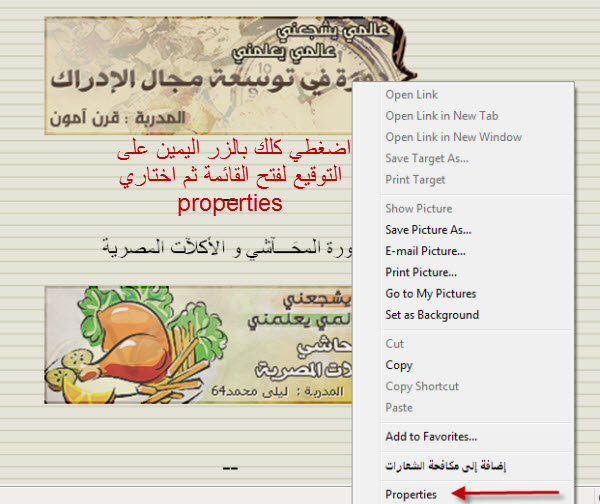
Task: Choose Copy Shortcut menu item
Action: pyautogui.click(x=422, y=386)
